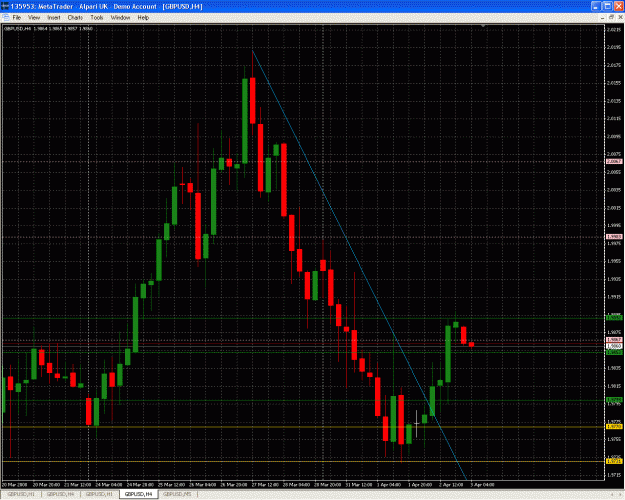Click the 24 Mar 04:00 time label

109,485
